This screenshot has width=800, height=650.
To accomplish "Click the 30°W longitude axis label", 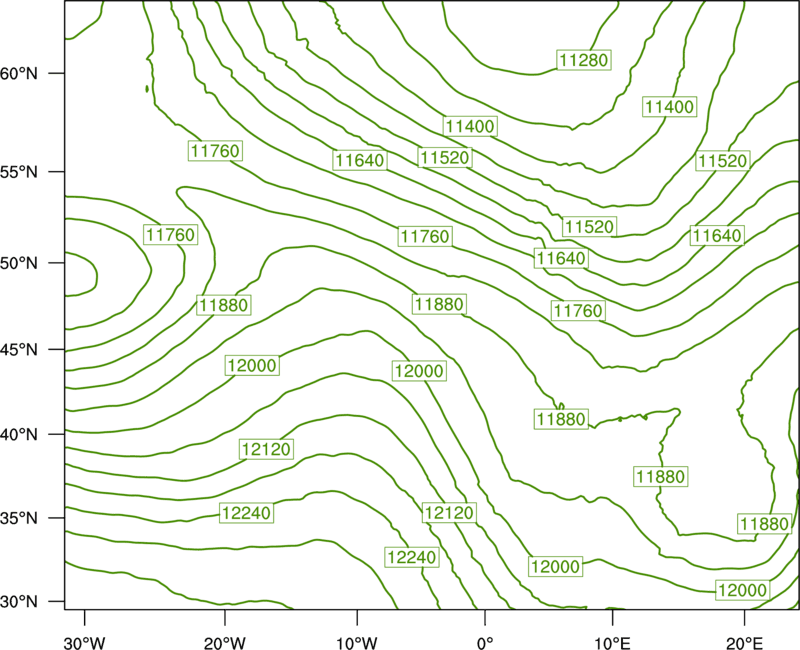I will (85, 642).
